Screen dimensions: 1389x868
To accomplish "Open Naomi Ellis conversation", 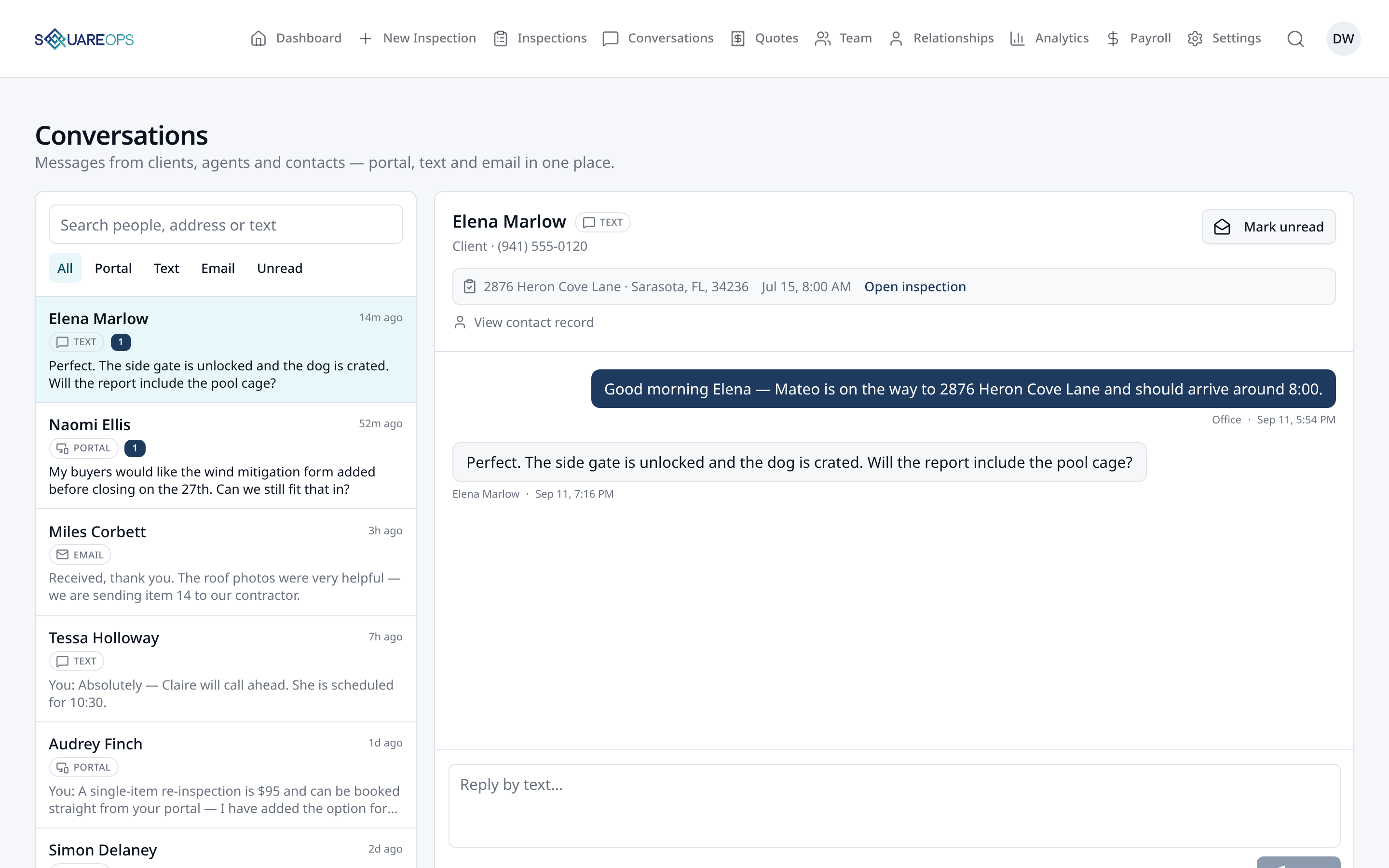I will (x=226, y=456).
